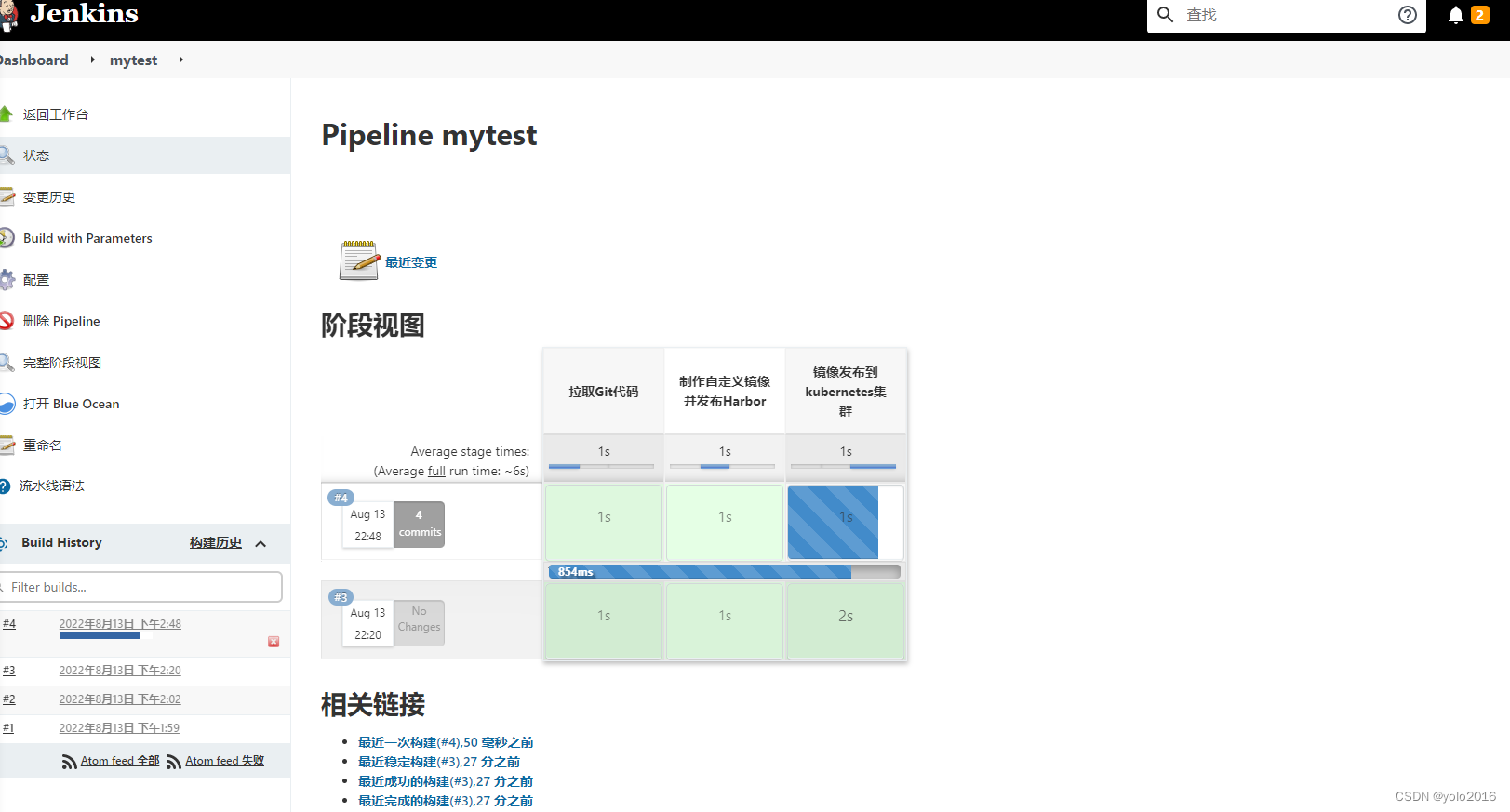The height and width of the screenshot is (812, 1510).
Task: Expand the Dashboard breadcrumb arrow
Action: tap(92, 60)
